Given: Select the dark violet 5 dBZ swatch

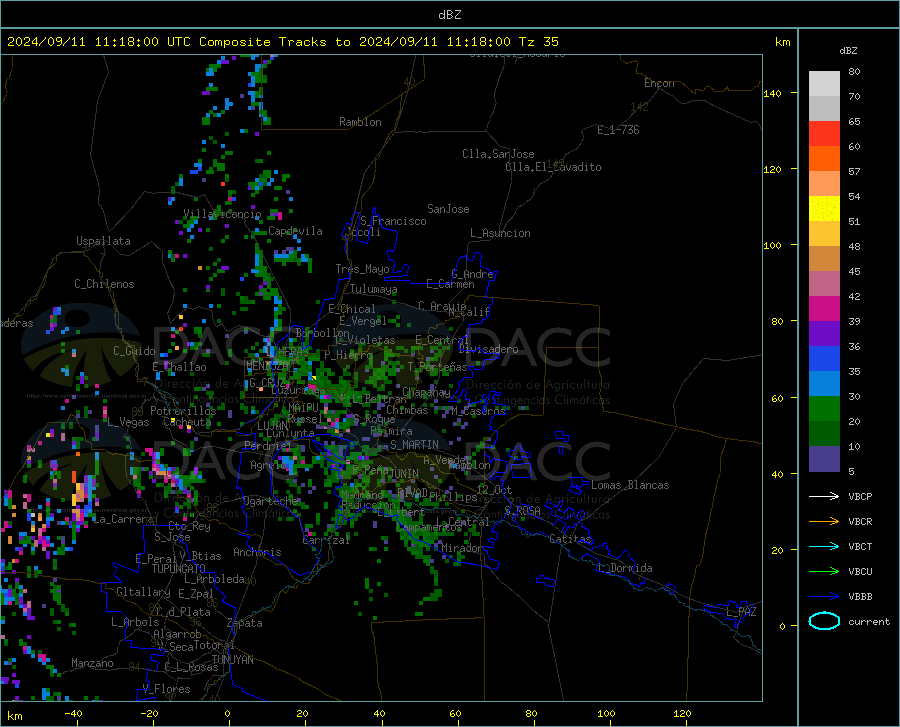Looking at the screenshot, I should (x=824, y=459).
